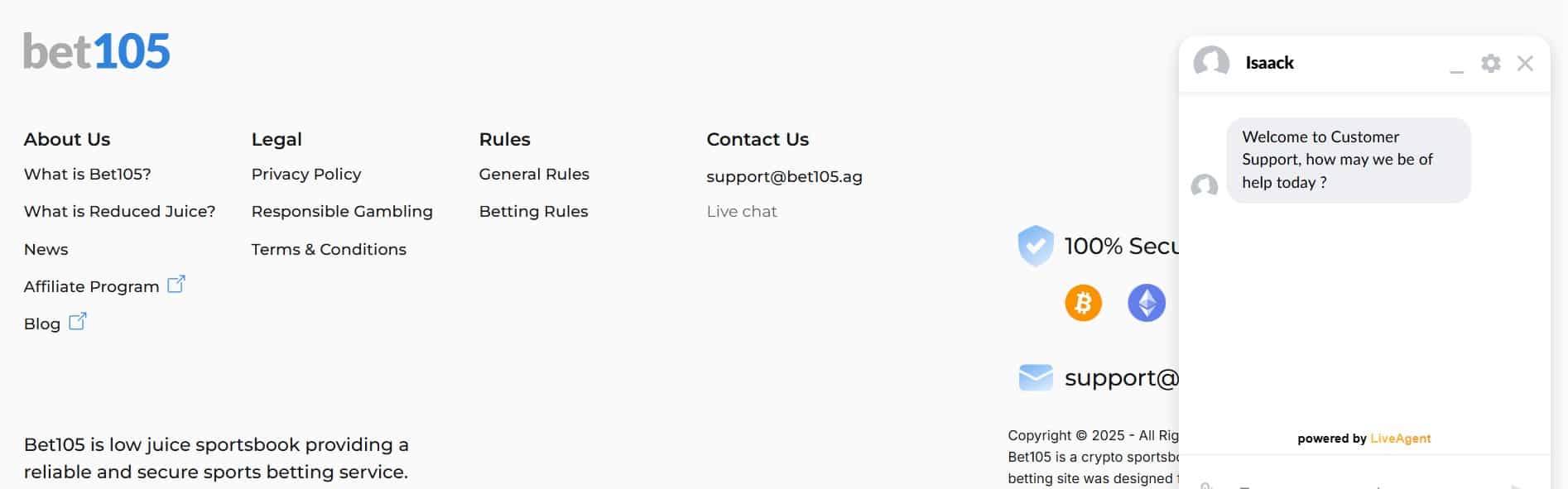Screen dimensions: 1568x489
Task: Minimize the live chat window
Action: point(1457,66)
